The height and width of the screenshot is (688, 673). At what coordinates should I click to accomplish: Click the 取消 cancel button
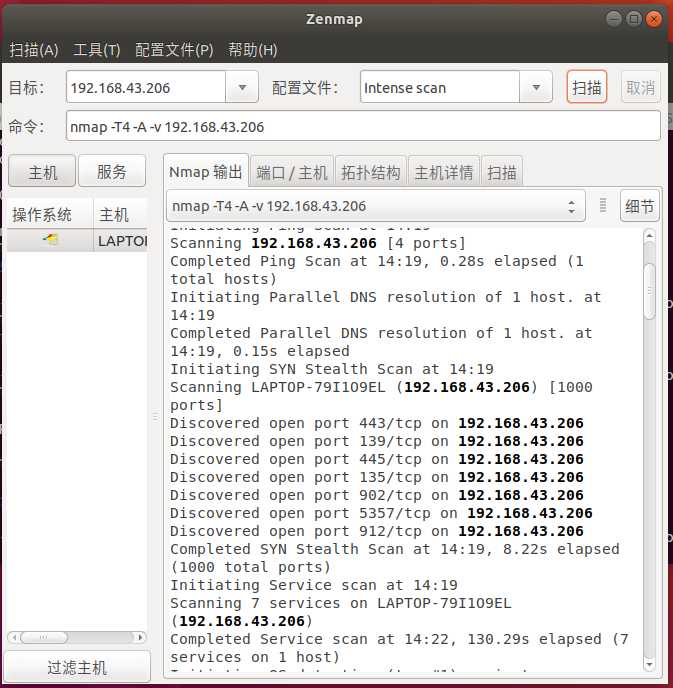pyautogui.click(x=641, y=87)
